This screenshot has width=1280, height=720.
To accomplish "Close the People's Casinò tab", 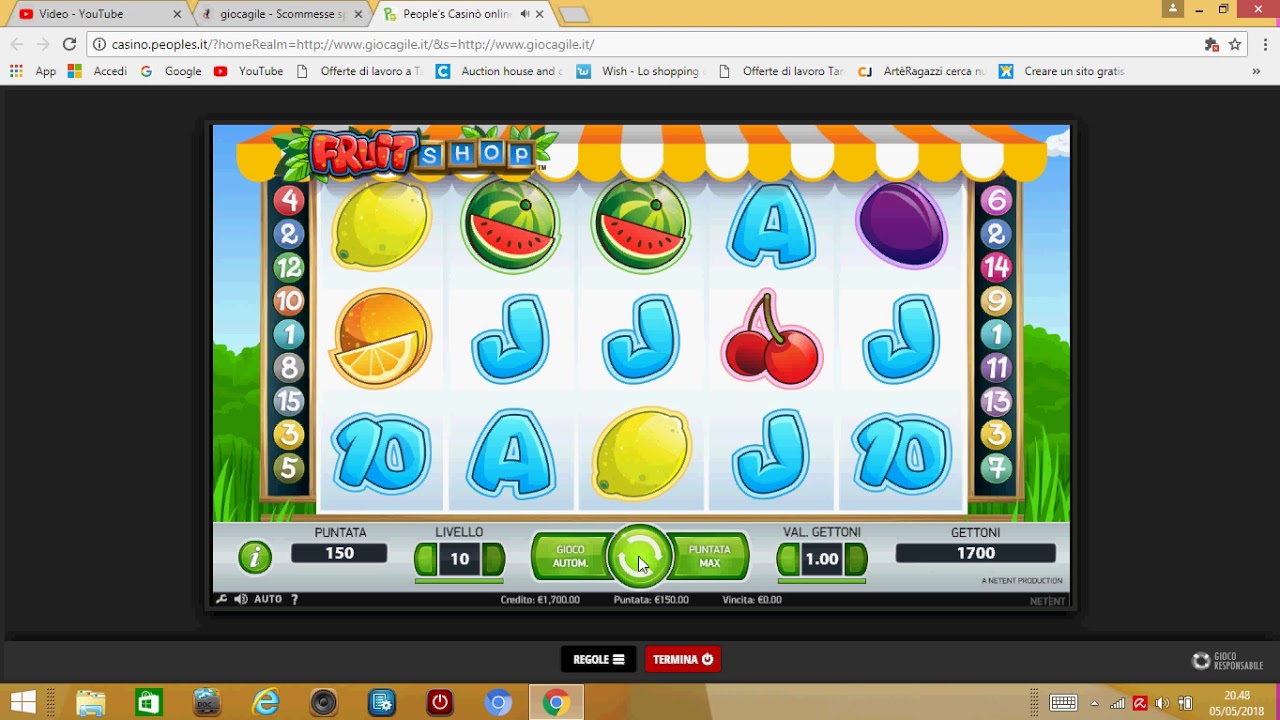I will [x=540, y=14].
